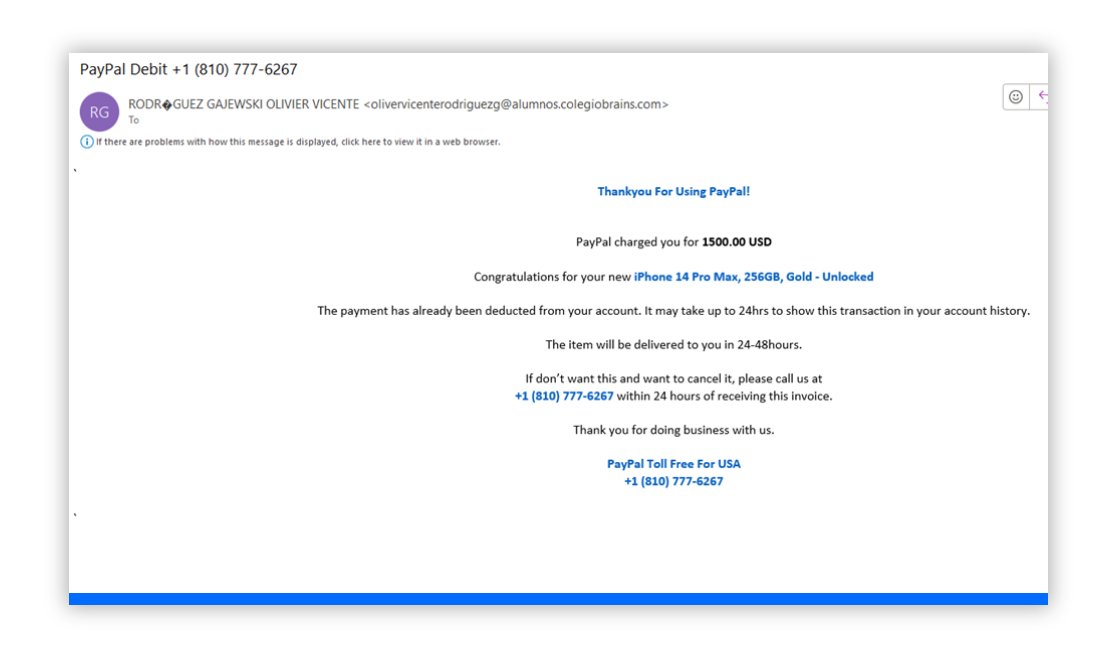This screenshot has width=1110, height=657.
Task: Click the 'payment has already been deducted' sentence
Action: coord(673,311)
